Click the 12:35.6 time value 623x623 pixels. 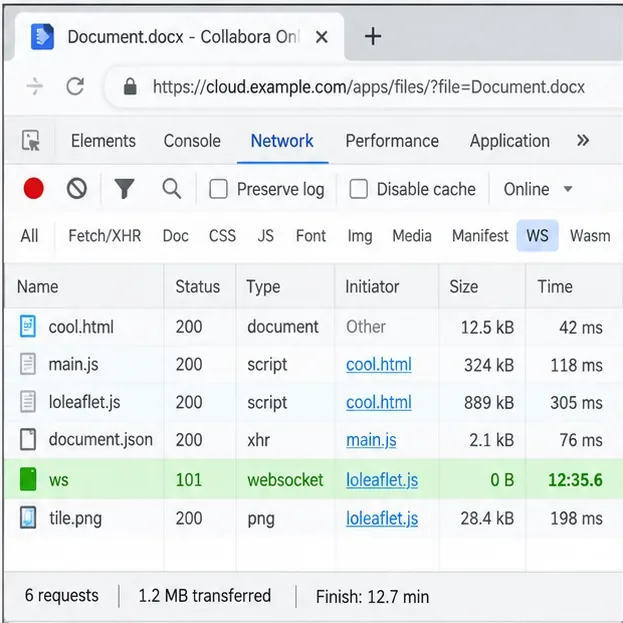(x=575, y=480)
